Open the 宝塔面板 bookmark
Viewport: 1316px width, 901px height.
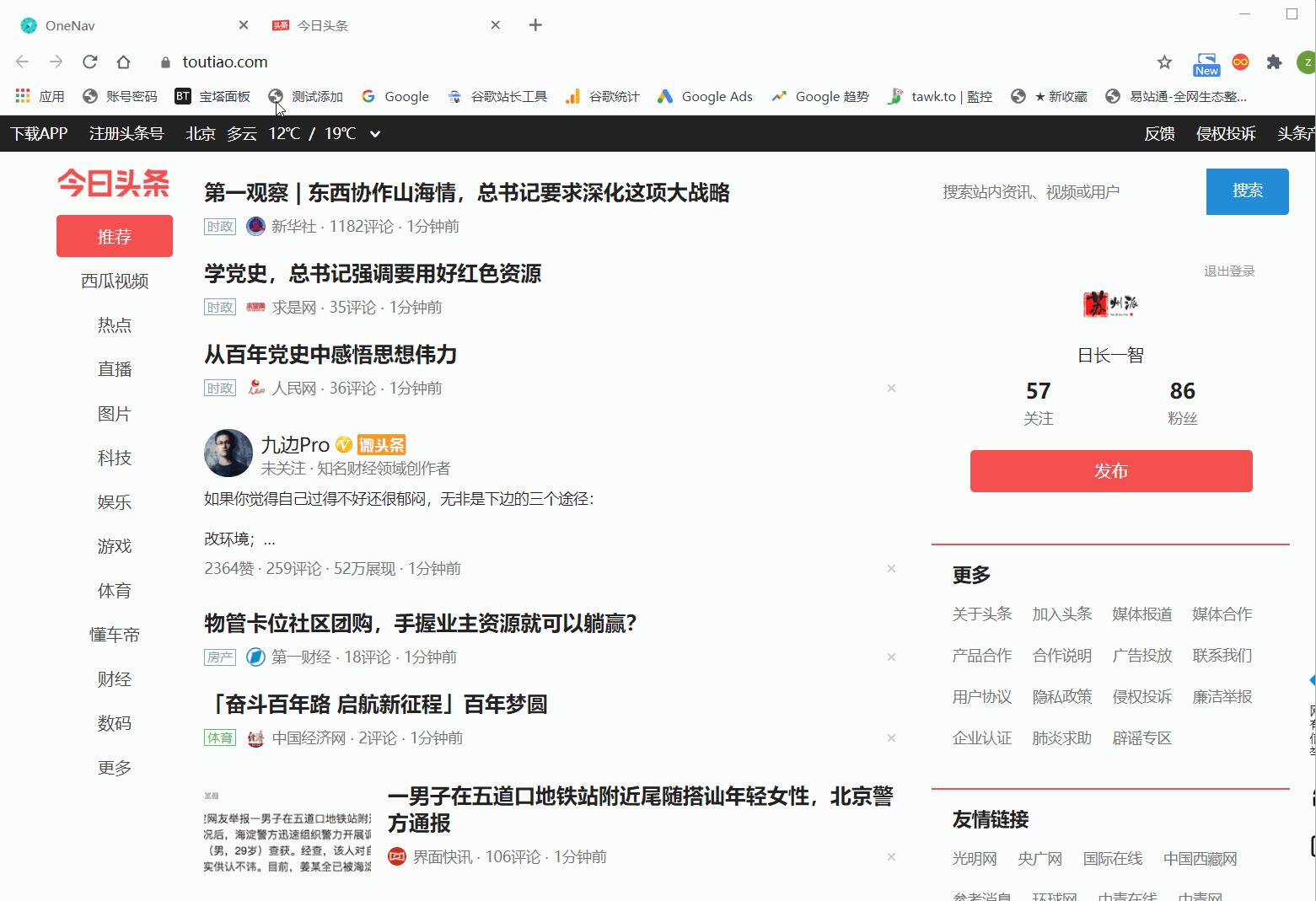(x=212, y=96)
